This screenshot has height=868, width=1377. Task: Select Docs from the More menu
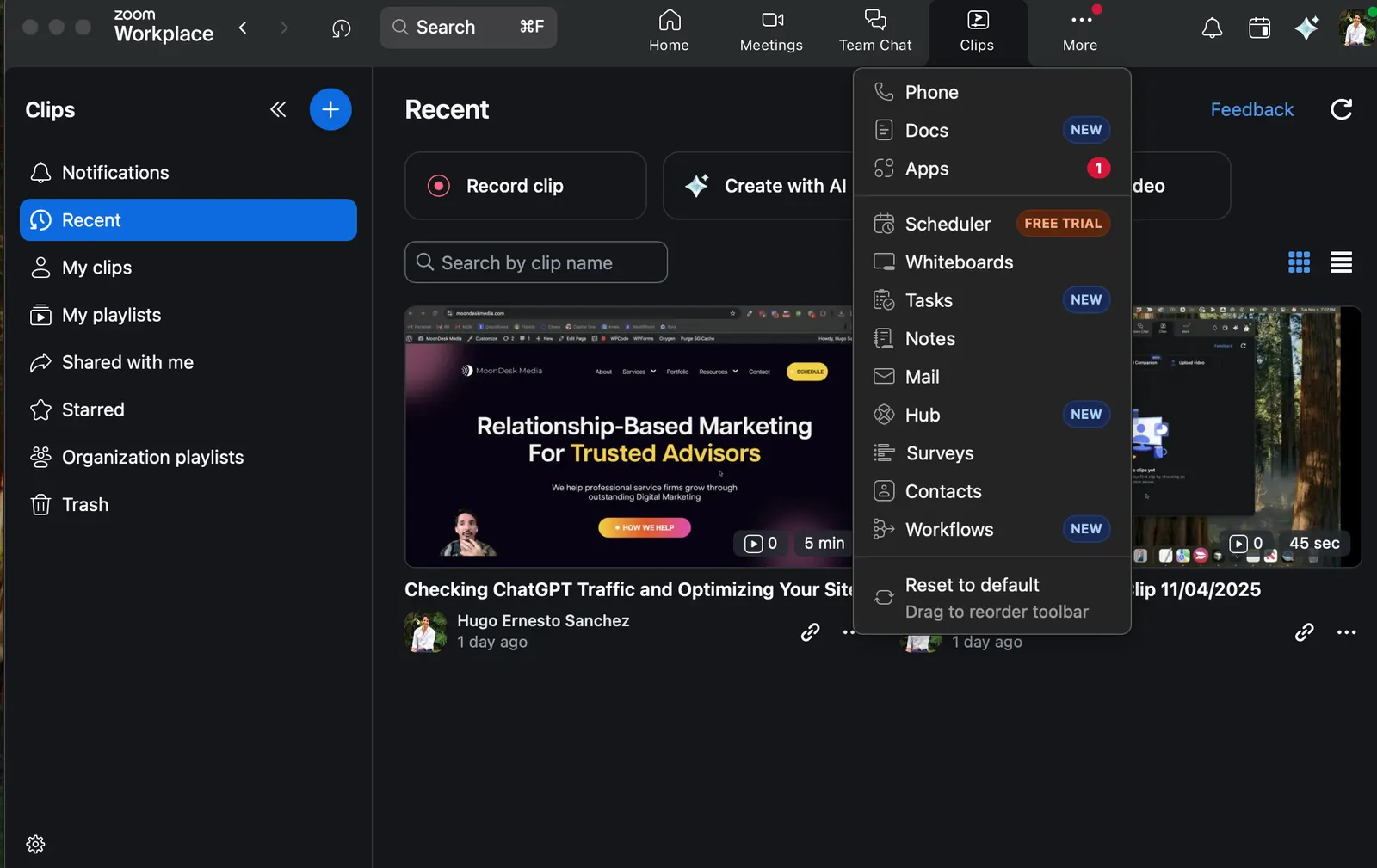[991, 130]
